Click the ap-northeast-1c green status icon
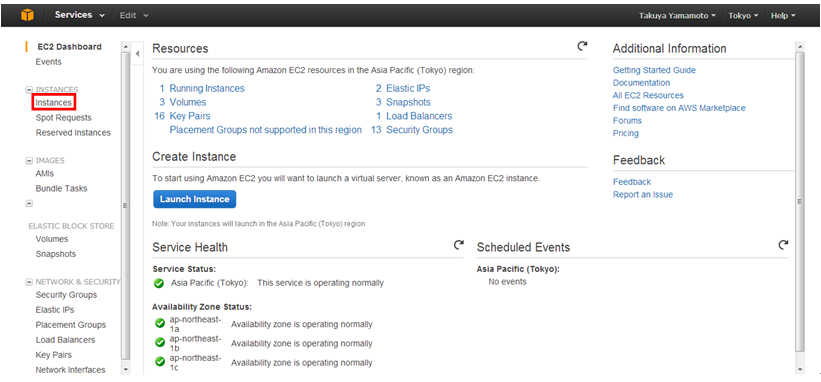The image size is (821, 382). click(x=160, y=362)
